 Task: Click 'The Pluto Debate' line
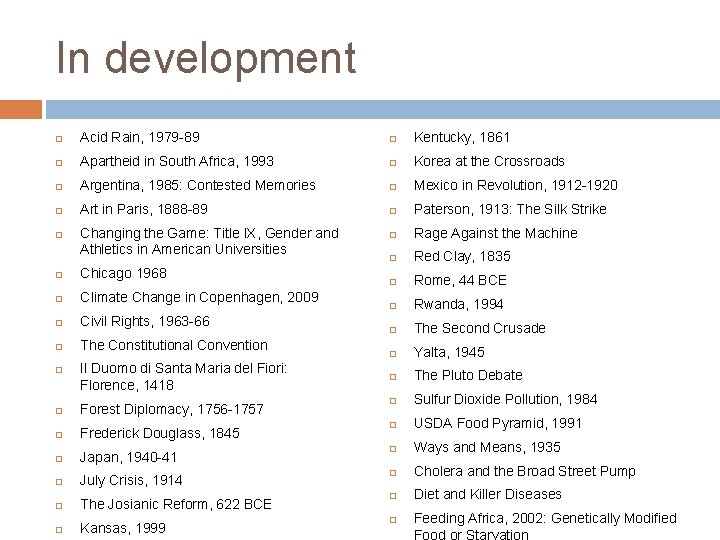pyautogui.click(x=468, y=376)
